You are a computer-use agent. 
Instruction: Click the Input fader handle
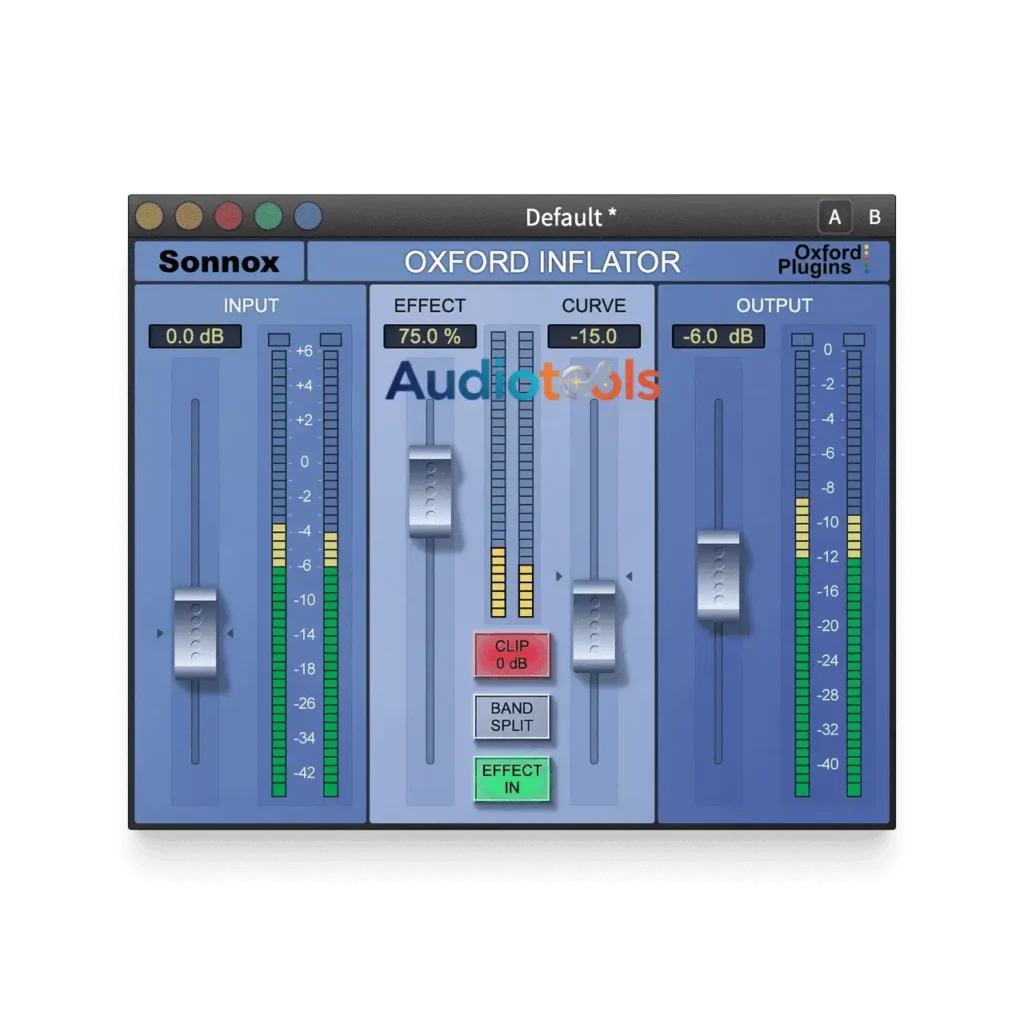[195, 633]
